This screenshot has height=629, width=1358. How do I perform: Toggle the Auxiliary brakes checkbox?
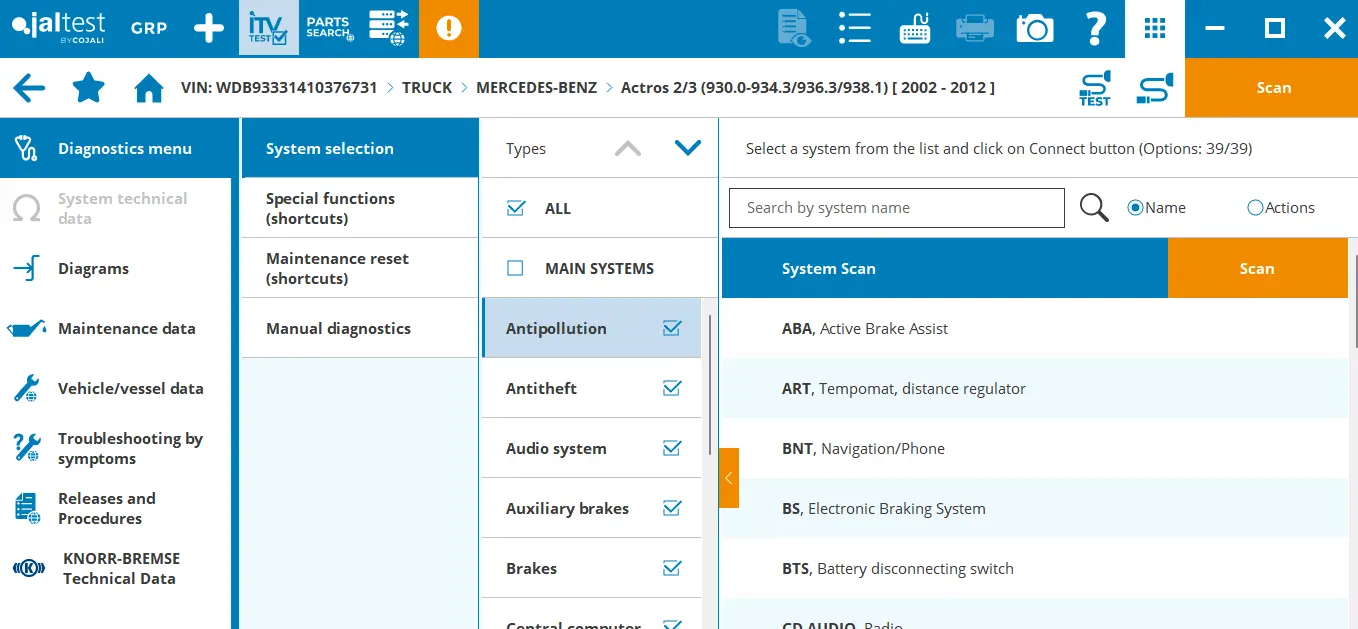672,508
